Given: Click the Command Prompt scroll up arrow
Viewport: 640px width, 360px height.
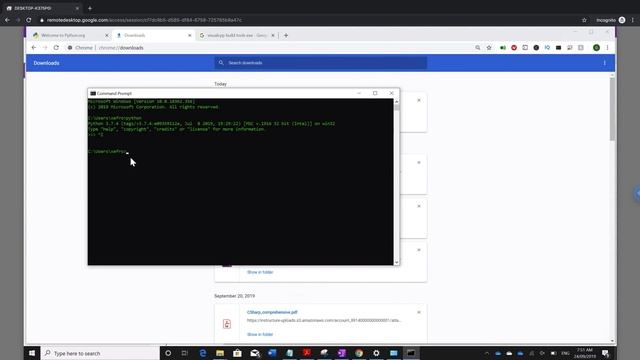Looking at the screenshot, I should point(397,101).
